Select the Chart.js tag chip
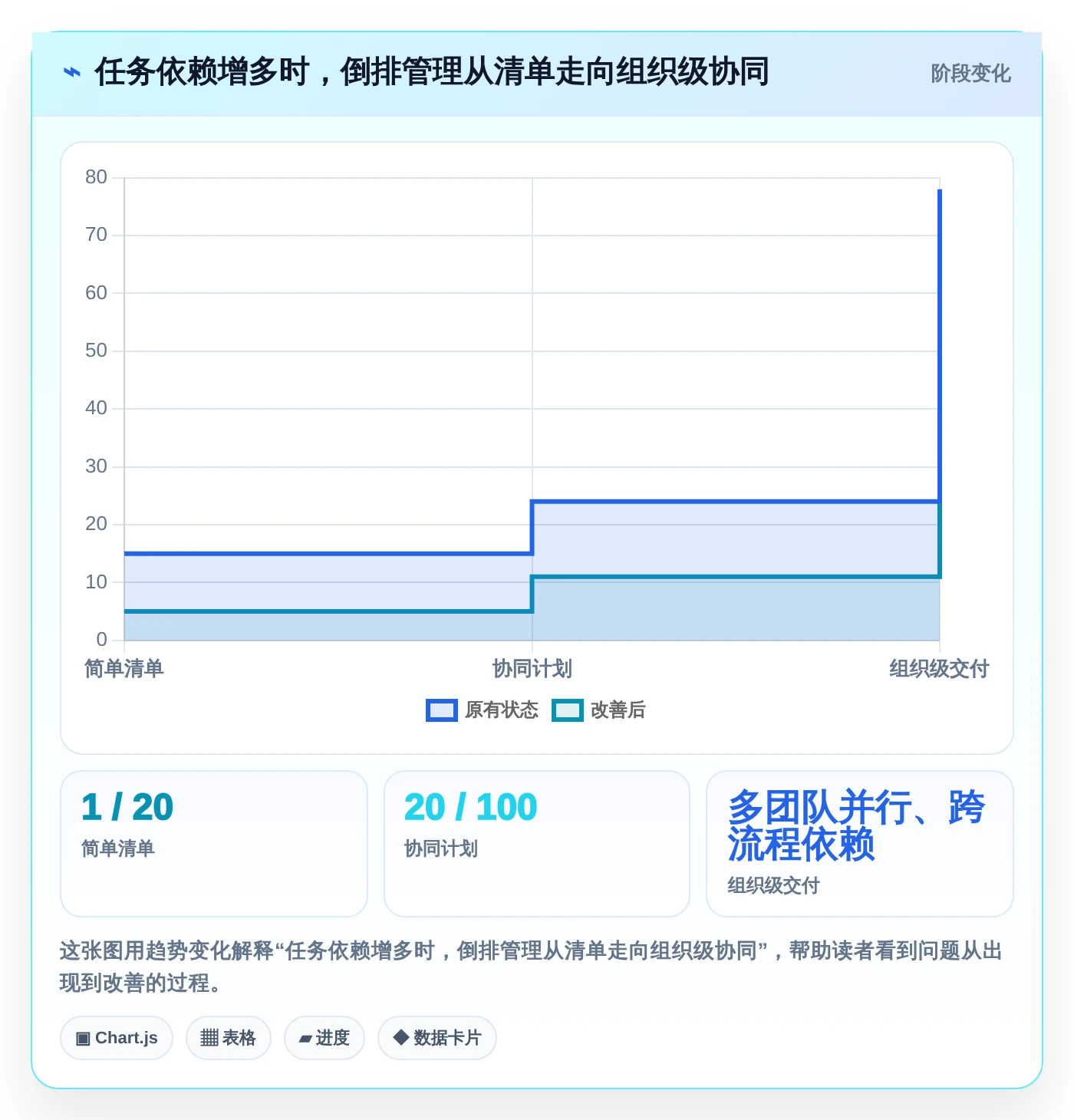 (x=117, y=1038)
